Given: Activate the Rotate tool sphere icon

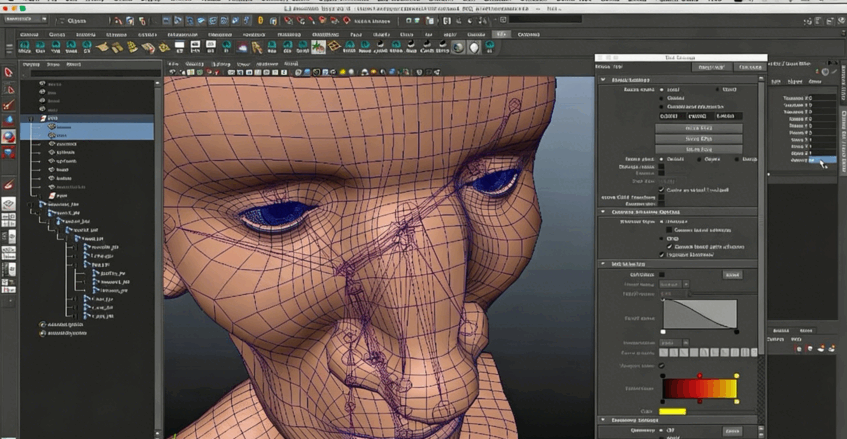Looking at the screenshot, I should [x=9, y=137].
